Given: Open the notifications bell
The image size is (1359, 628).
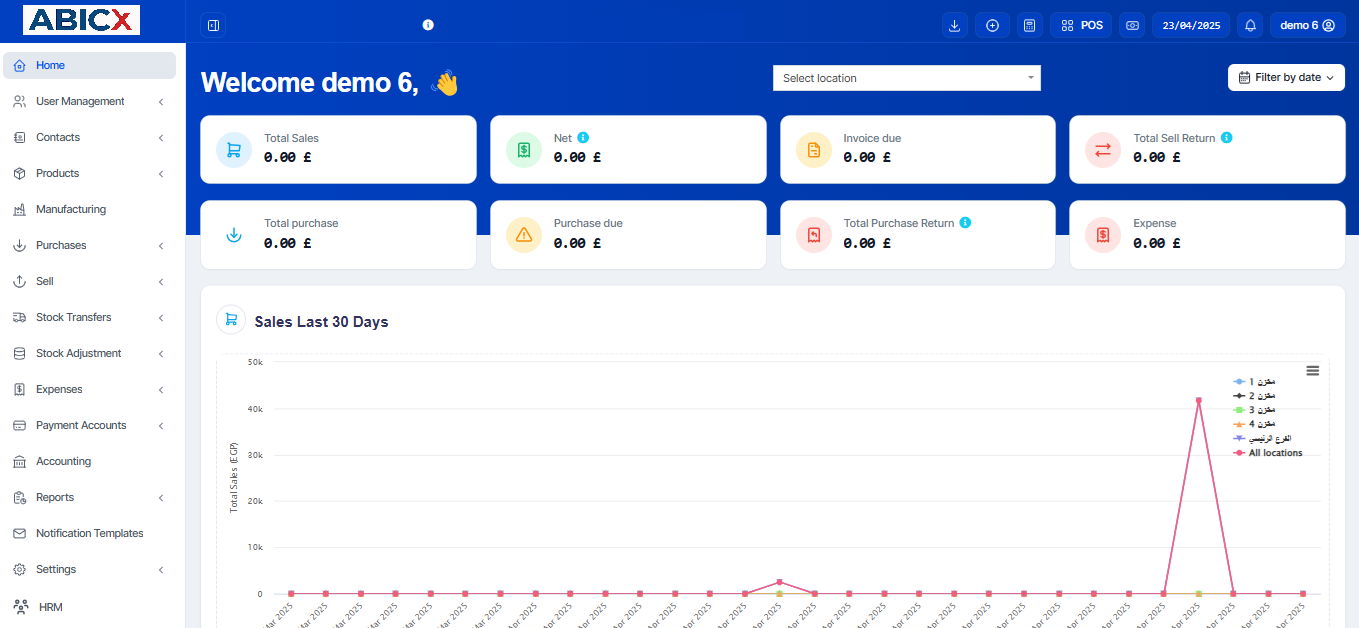Looking at the screenshot, I should [1249, 25].
